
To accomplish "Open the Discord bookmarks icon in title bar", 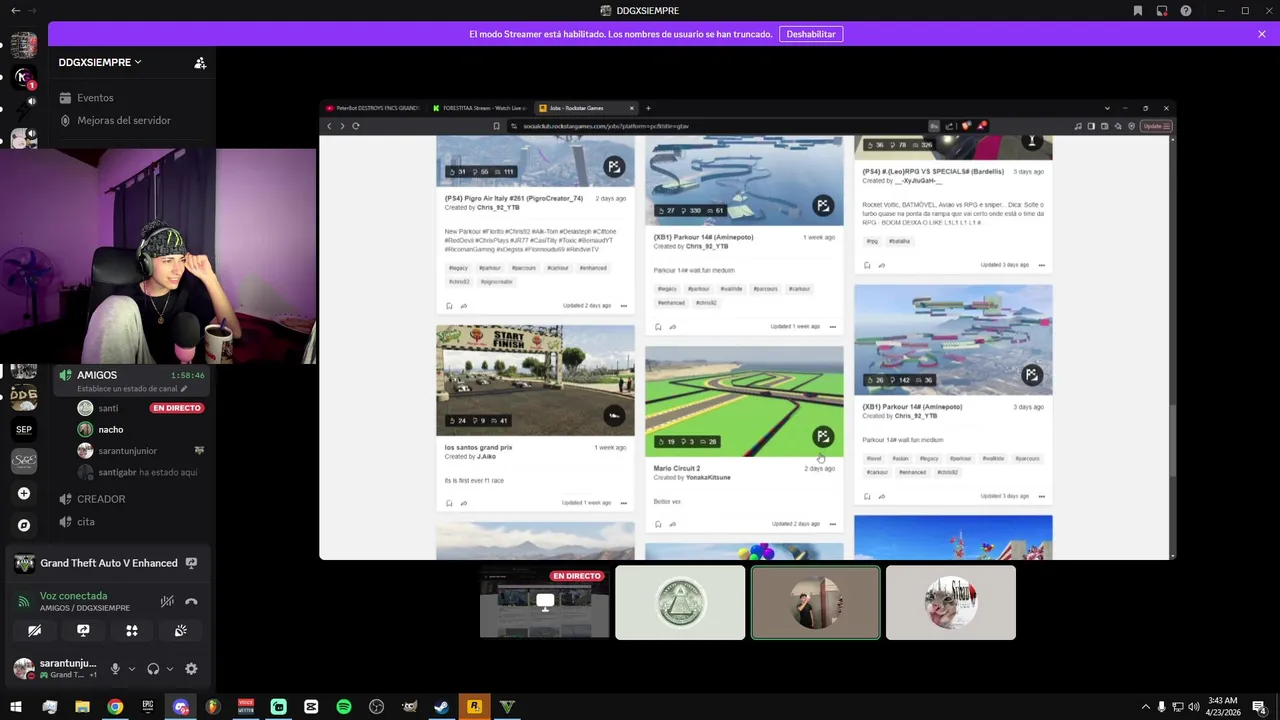I will click(x=1138, y=11).
